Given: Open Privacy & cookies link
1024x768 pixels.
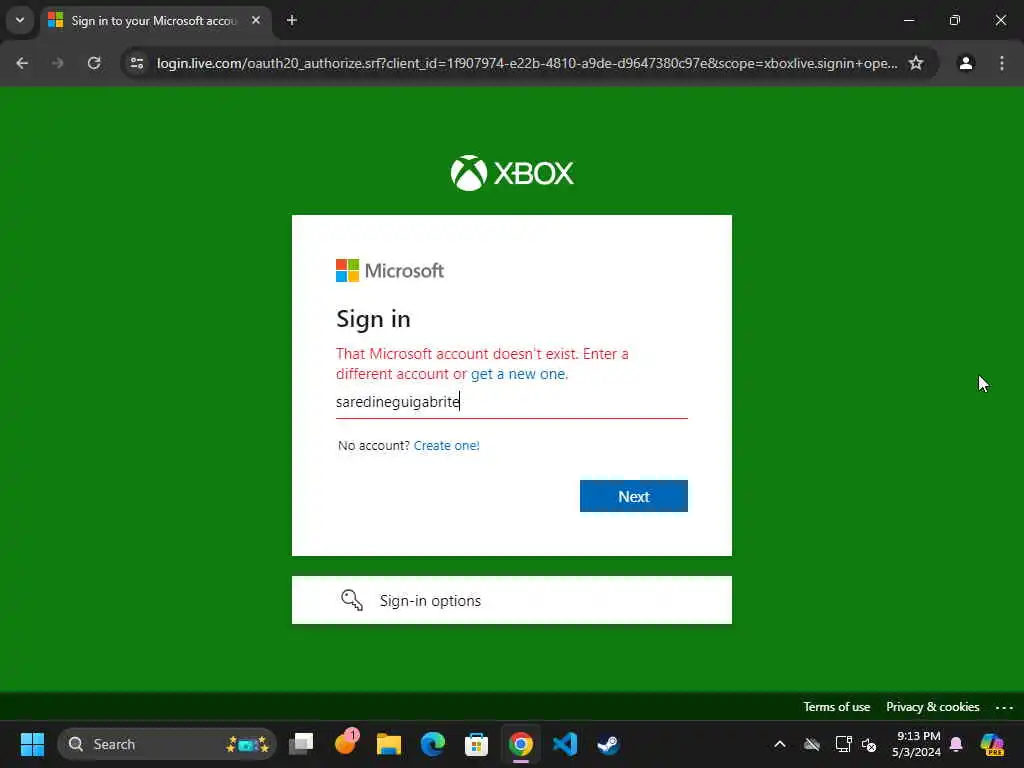Looking at the screenshot, I should [933, 707].
